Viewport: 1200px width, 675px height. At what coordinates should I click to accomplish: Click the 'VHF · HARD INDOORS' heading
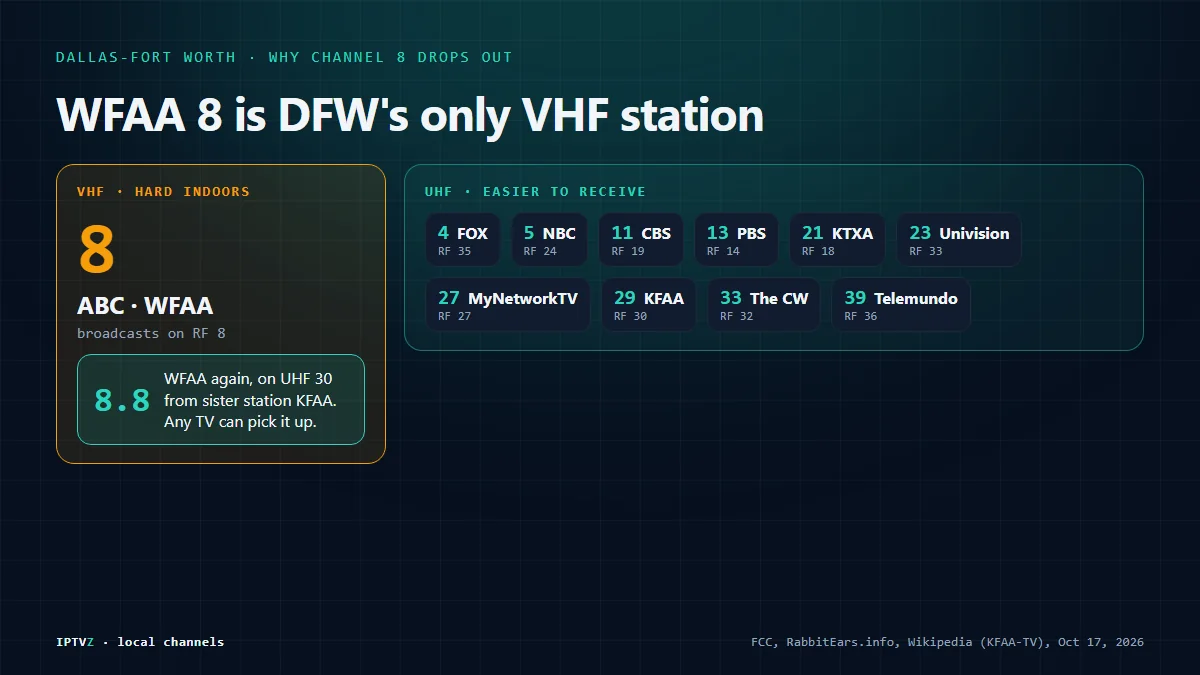[163, 191]
